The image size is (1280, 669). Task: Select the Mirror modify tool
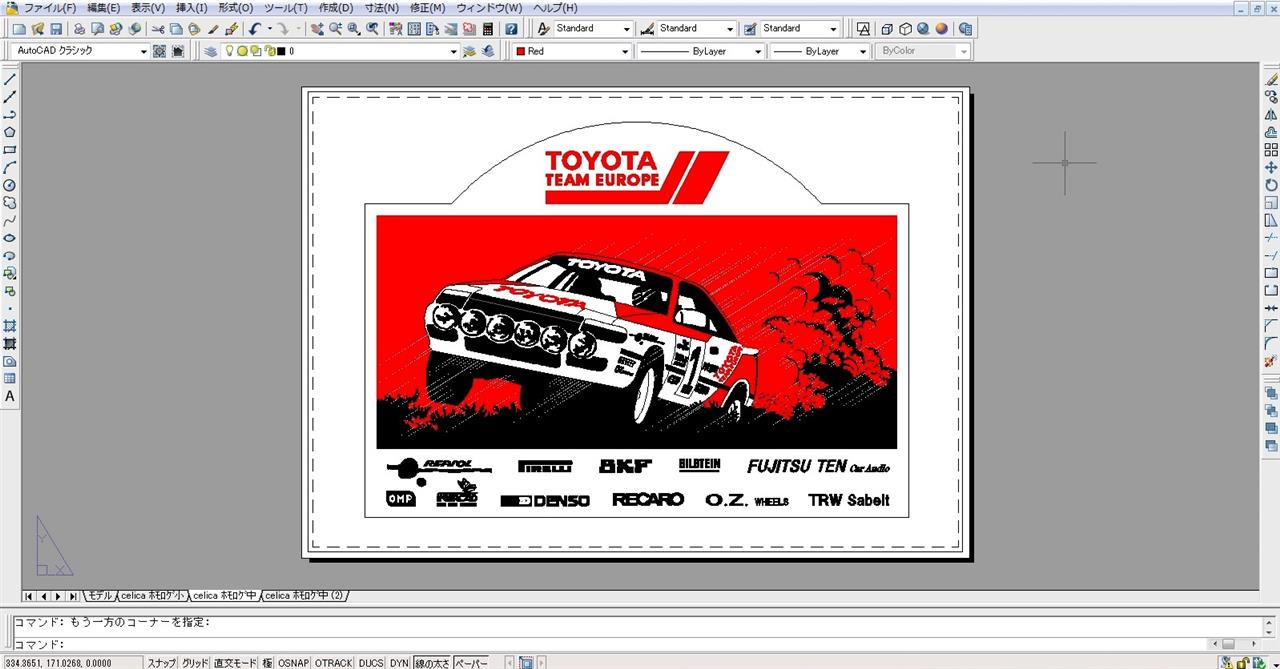1271,114
